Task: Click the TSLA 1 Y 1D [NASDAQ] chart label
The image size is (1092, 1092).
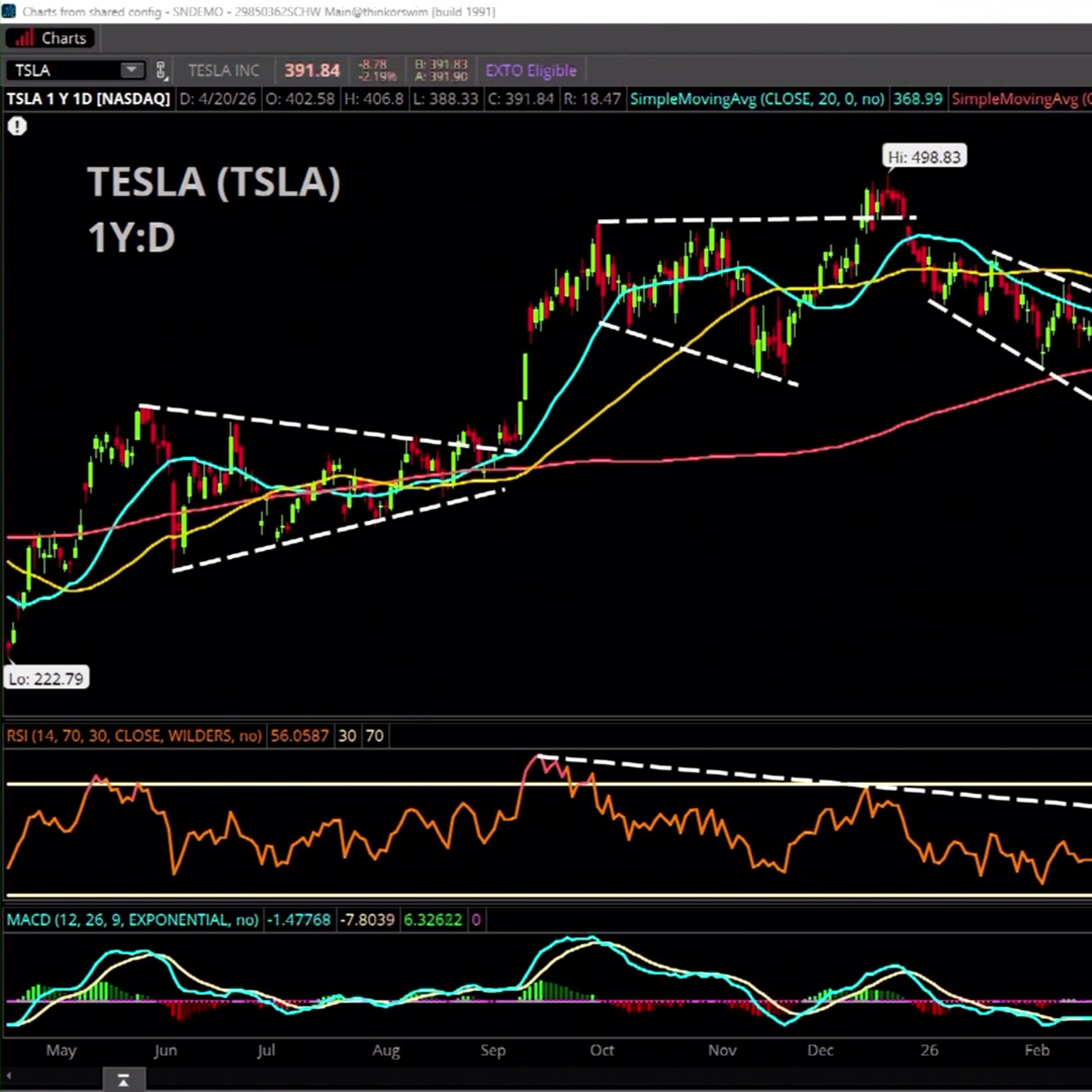Action: (x=88, y=99)
